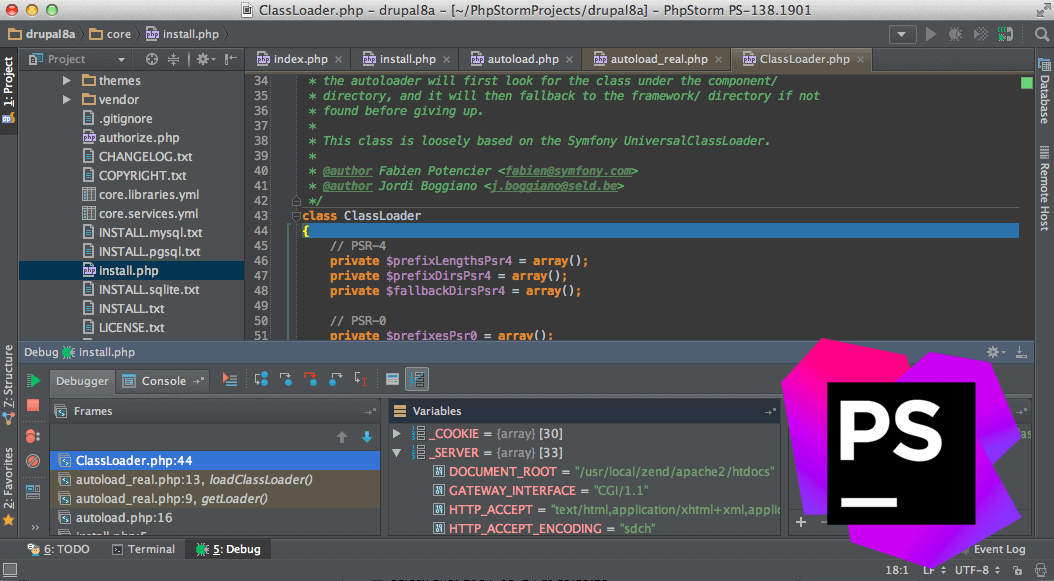The width and height of the screenshot is (1054, 581).
Task: Expand the themes folder
Action: tap(67, 80)
